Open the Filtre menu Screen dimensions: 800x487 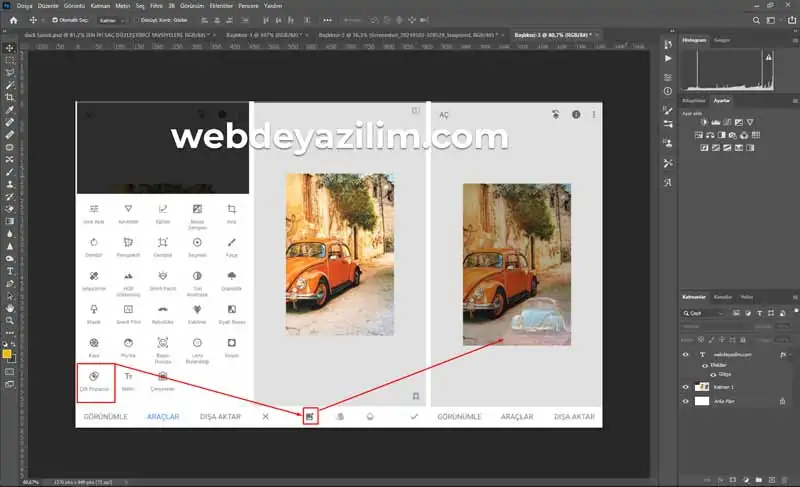point(156,6)
